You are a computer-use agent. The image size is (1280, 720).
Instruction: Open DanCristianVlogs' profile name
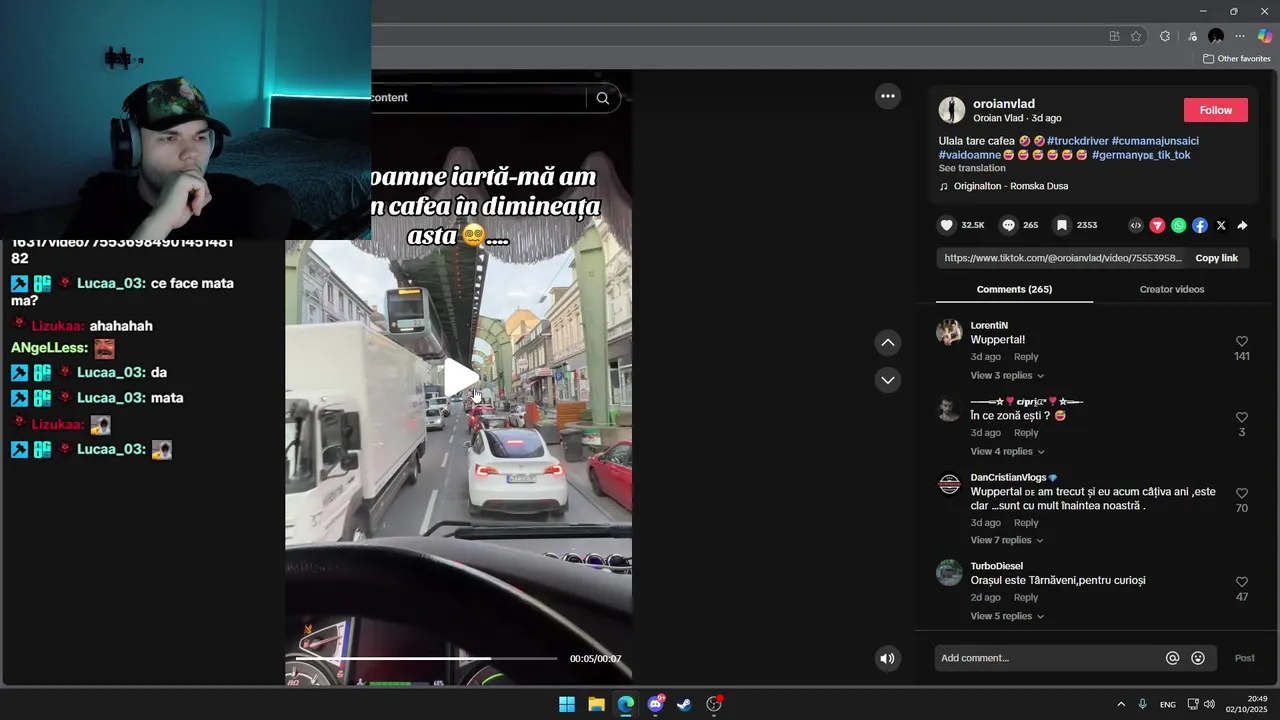1008,478
